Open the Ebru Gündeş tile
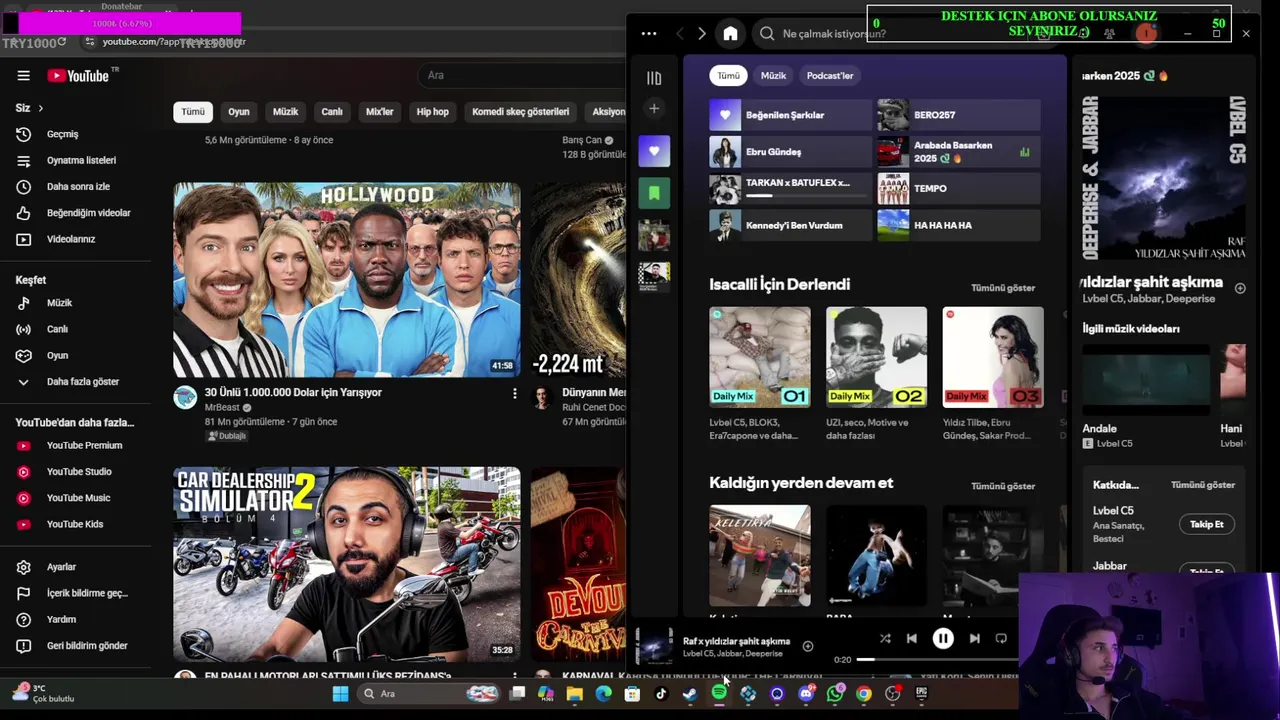 [x=790, y=152]
